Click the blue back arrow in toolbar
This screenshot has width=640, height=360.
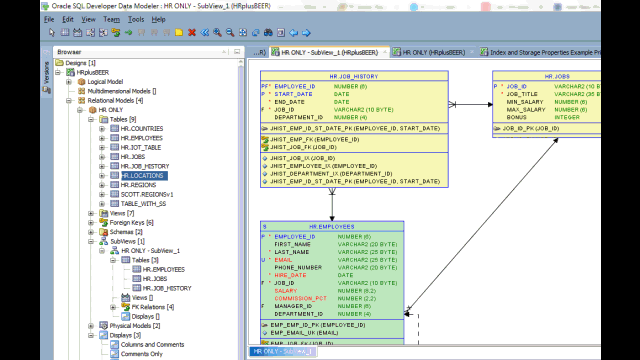click(293, 33)
